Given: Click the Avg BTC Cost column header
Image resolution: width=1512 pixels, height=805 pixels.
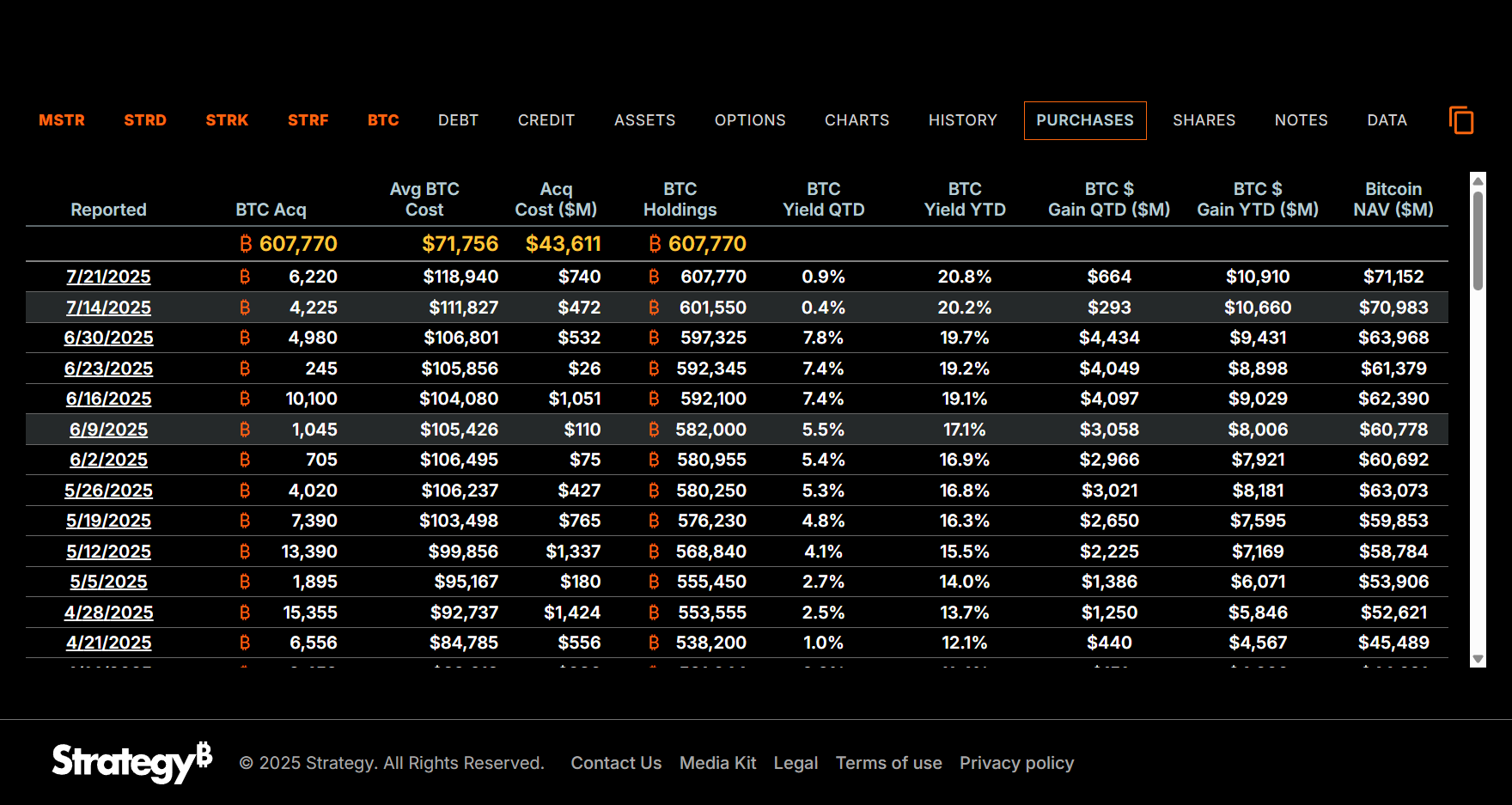Looking at the screenshot, I should point(424,199).
